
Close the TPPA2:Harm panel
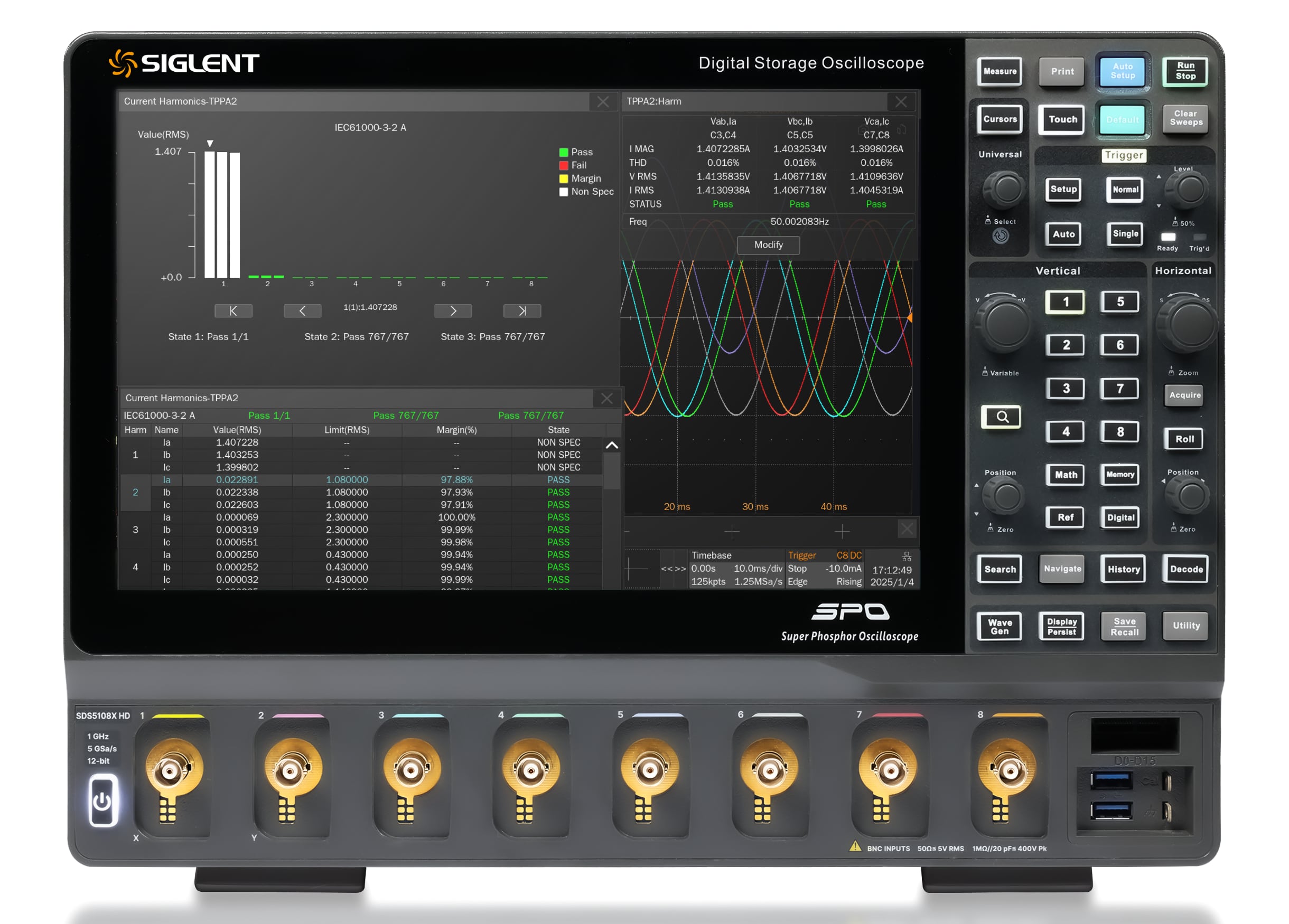(x=900, y=102)
